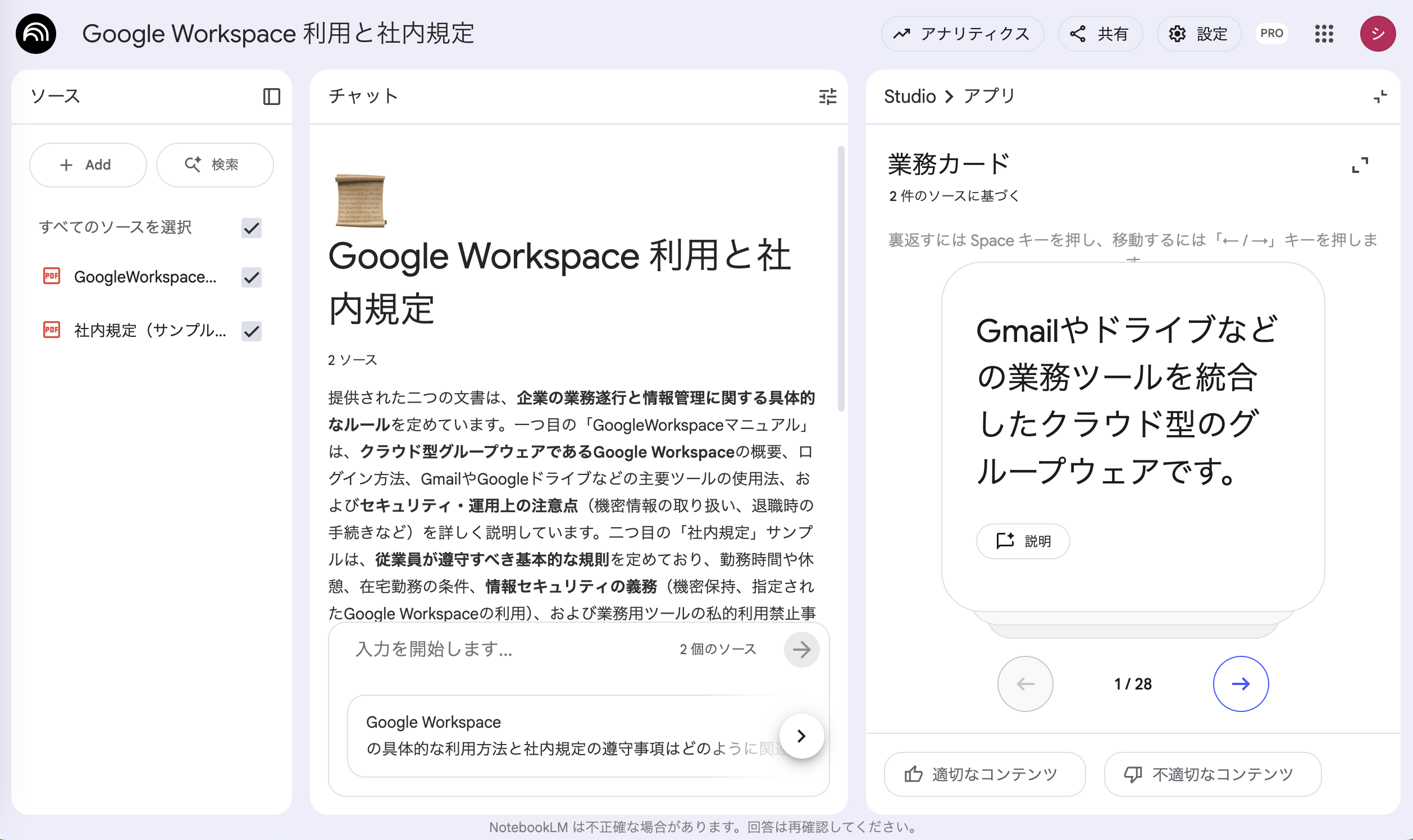Go to next flashcard arrow

coord(1241,684)
